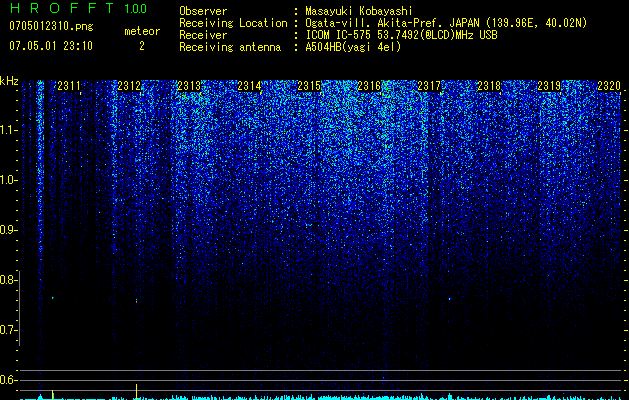Click the 2318 time marker
The width and height of the screenshot is (629, 400).
tap(489, 86)
